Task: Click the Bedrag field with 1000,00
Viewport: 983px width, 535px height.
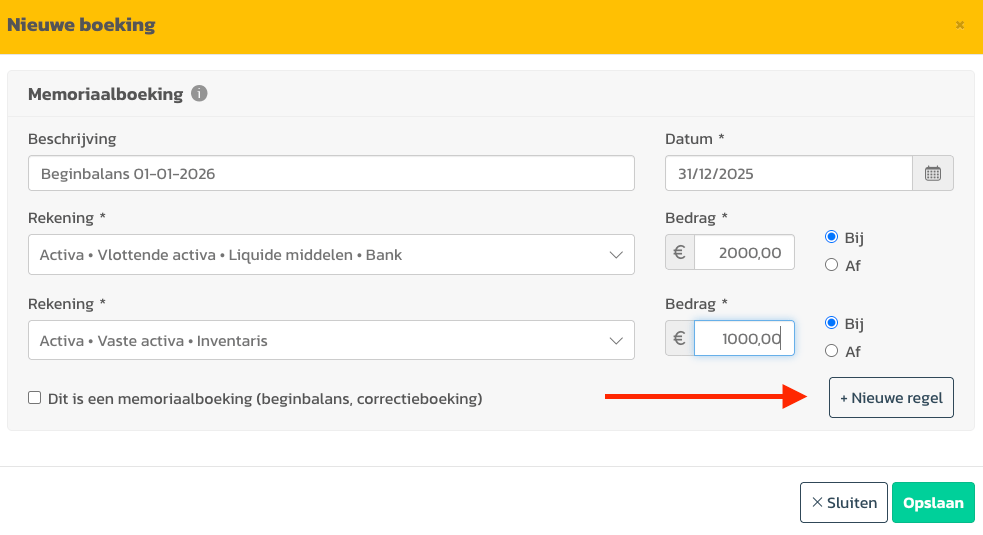Action: click(x=744, y=339)
